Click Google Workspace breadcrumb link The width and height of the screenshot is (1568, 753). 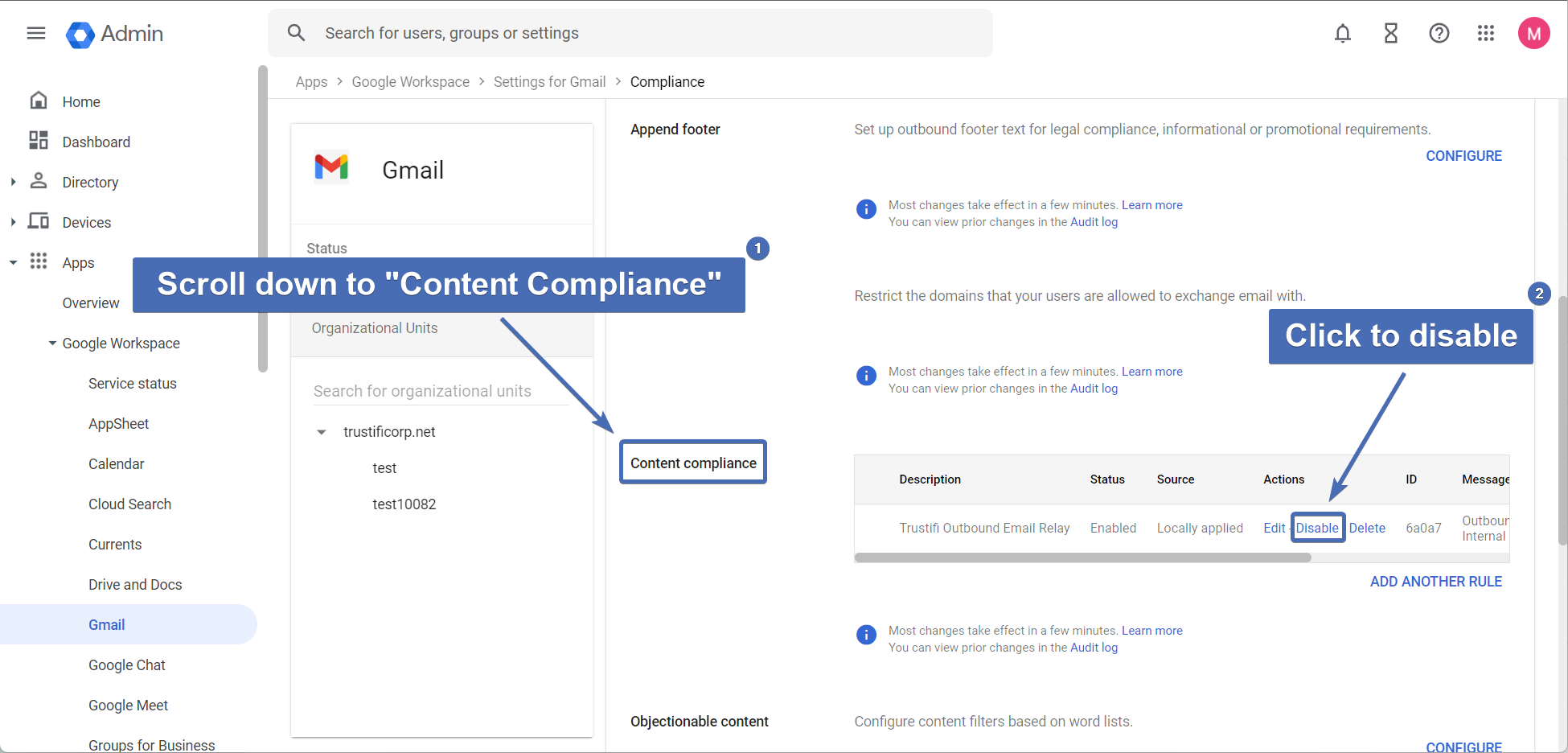(x=411, y=82)
